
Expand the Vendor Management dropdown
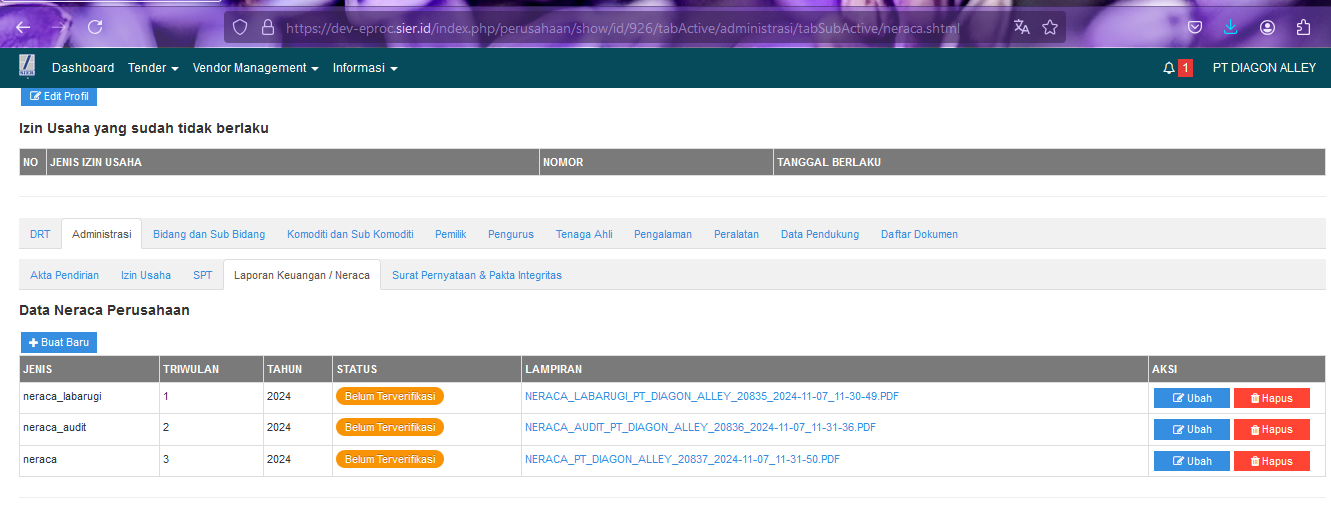[x=255, y=68]
